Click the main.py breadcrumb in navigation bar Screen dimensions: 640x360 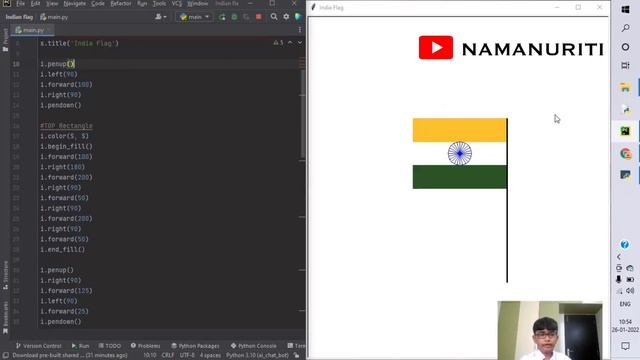[54, 17]
